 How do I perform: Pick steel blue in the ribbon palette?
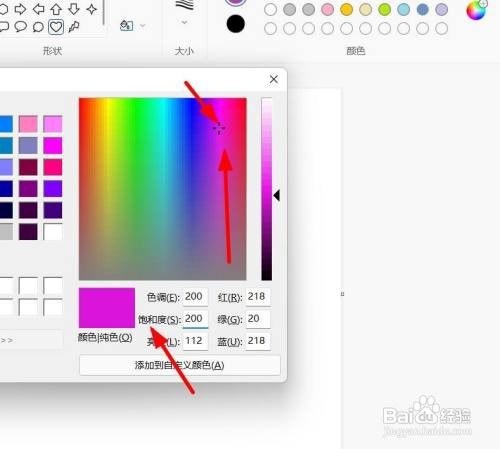tap(422, 9)
